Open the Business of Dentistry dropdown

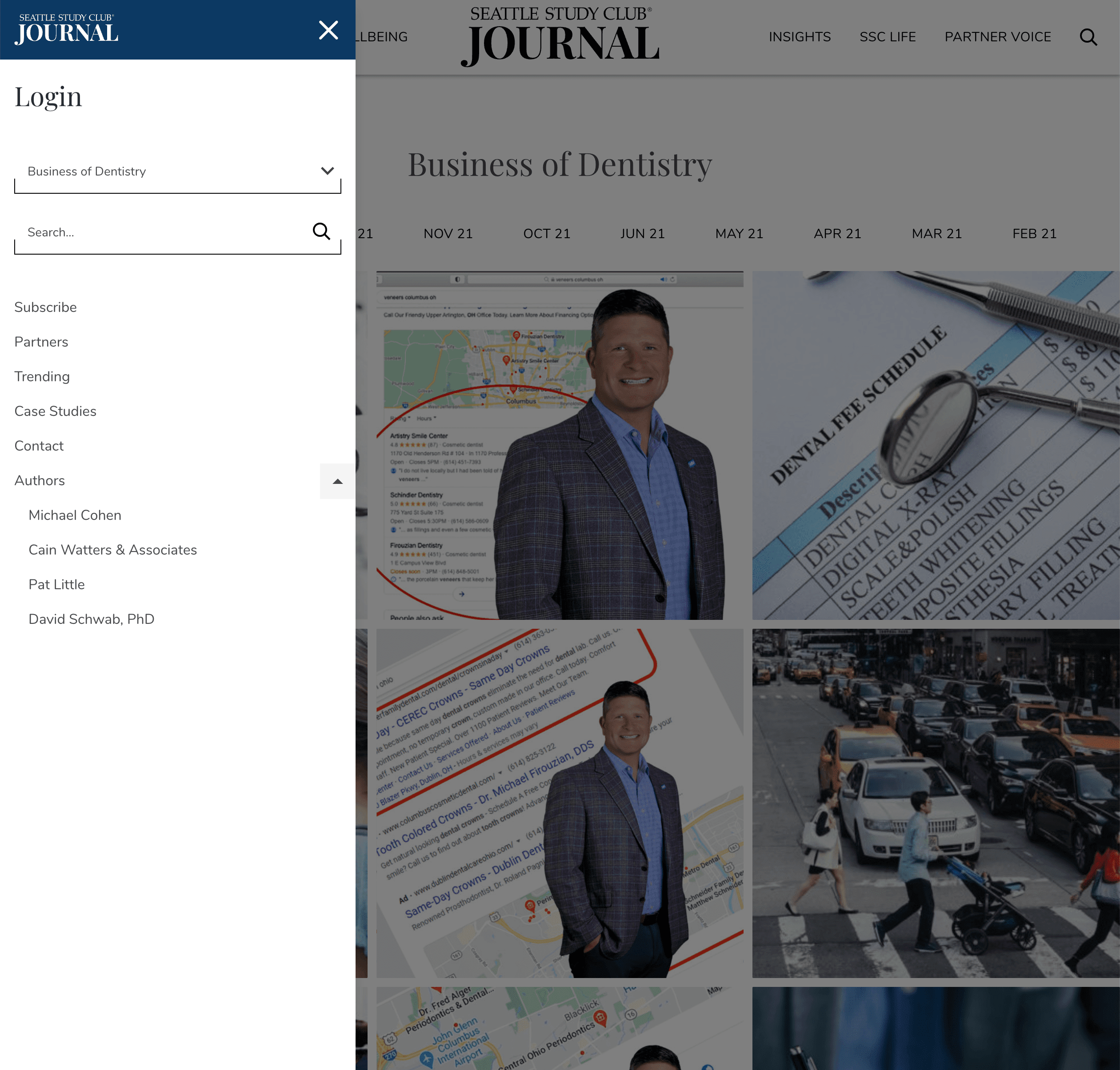point(177,172)
